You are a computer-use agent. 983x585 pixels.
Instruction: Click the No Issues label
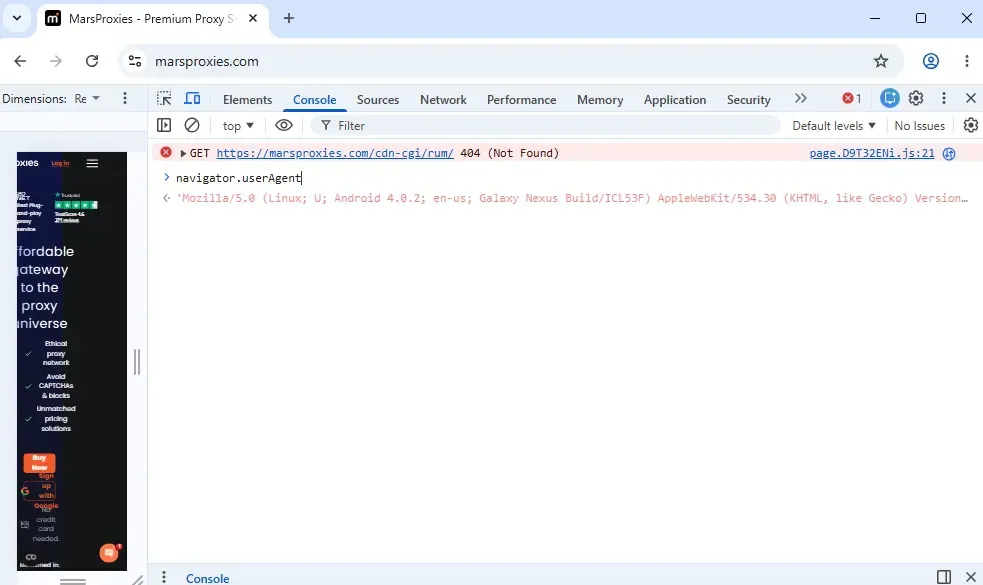coord(919,126)
